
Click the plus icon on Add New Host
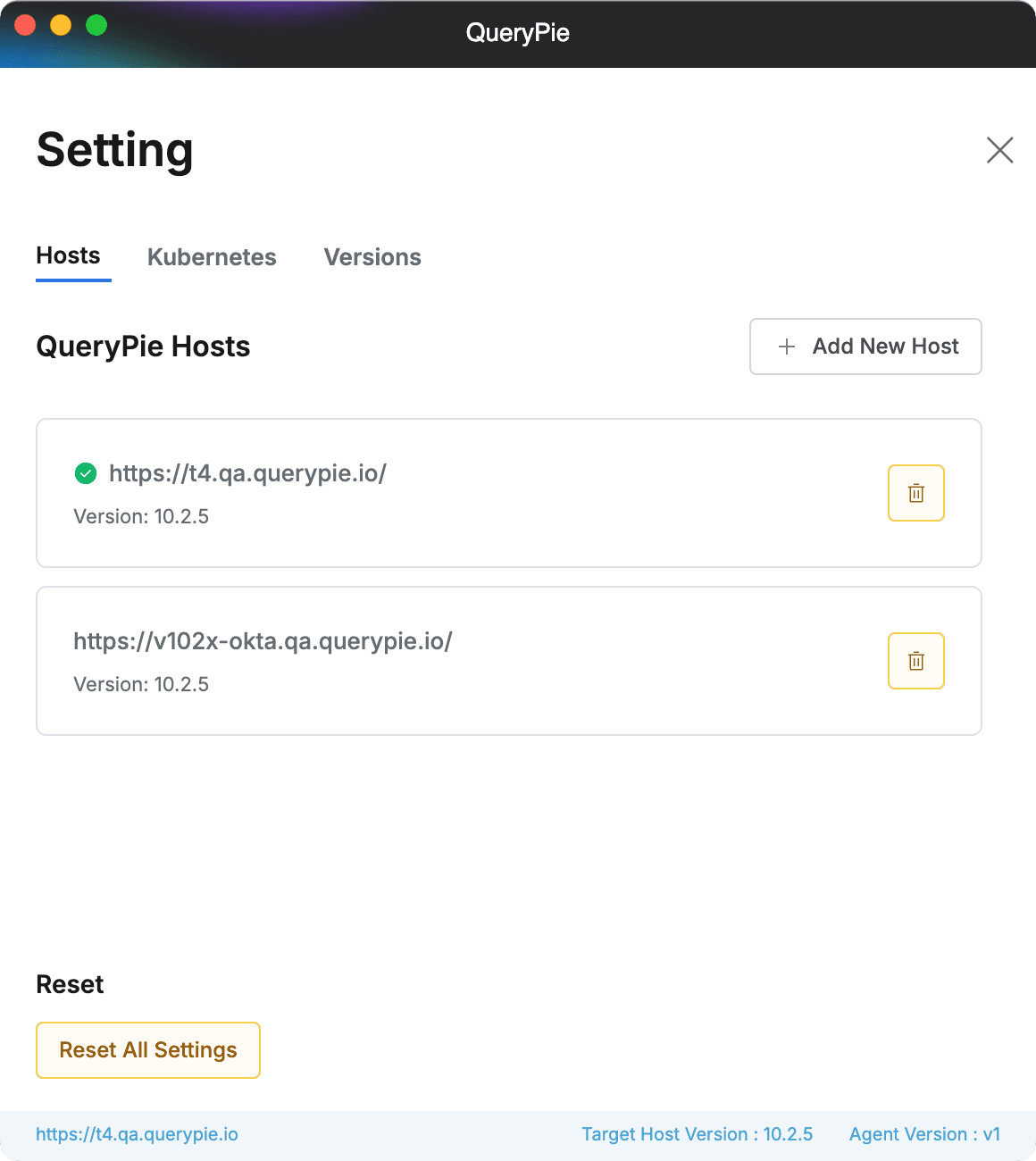787,347
